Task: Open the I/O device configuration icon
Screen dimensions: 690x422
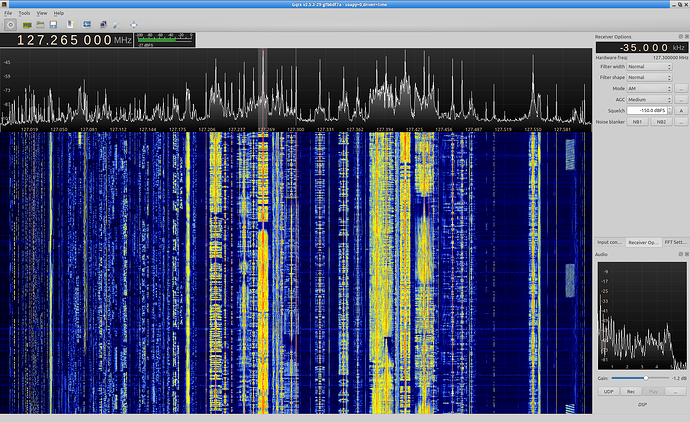Action: coord(25,22)
